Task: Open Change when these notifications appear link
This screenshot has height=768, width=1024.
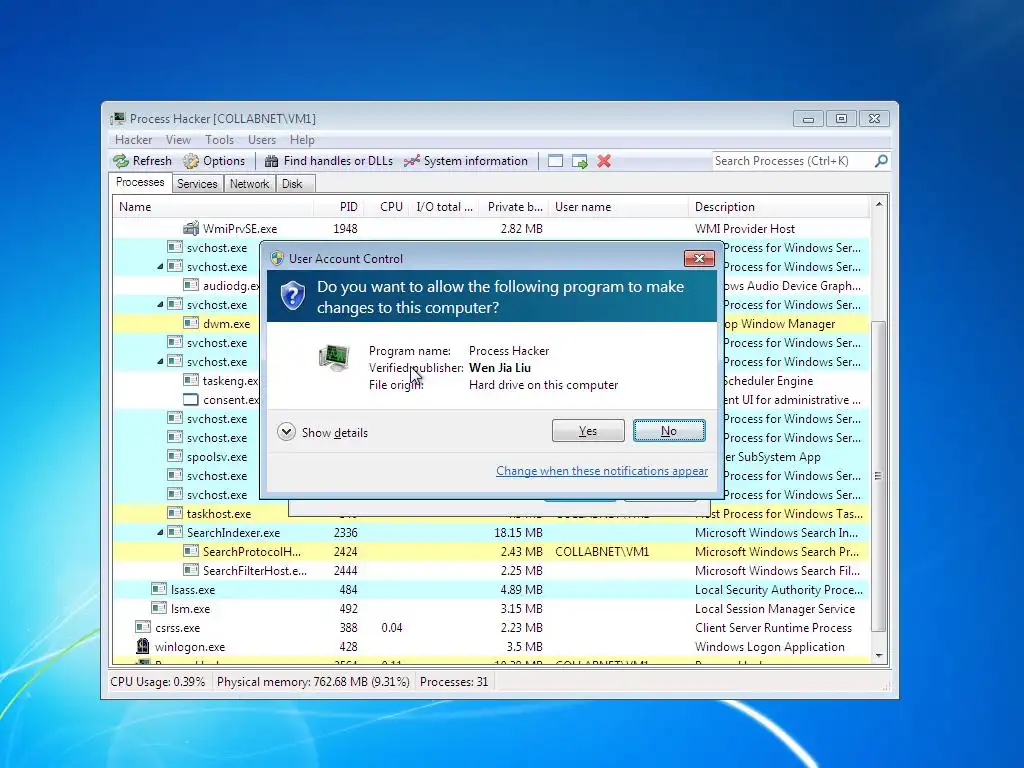Action: pos(601,471)
